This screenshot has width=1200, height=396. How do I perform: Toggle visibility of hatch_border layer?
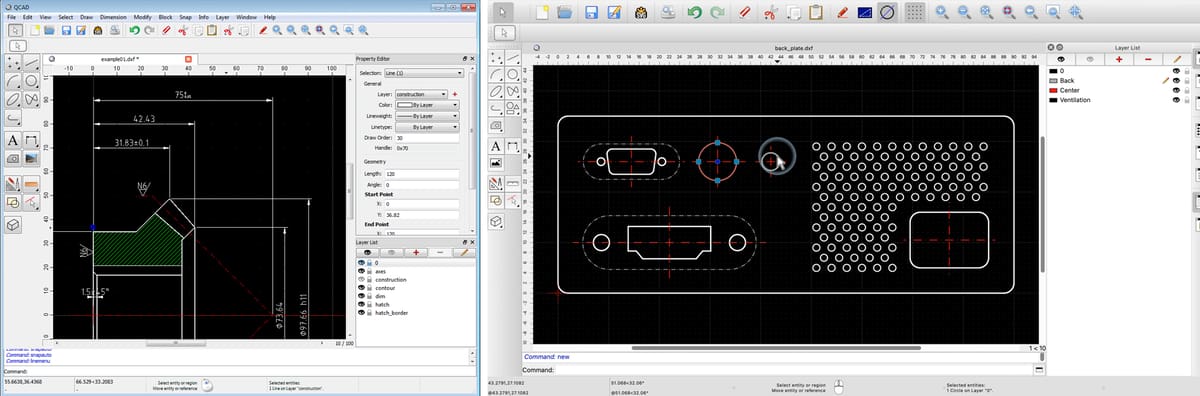(361, 313)
